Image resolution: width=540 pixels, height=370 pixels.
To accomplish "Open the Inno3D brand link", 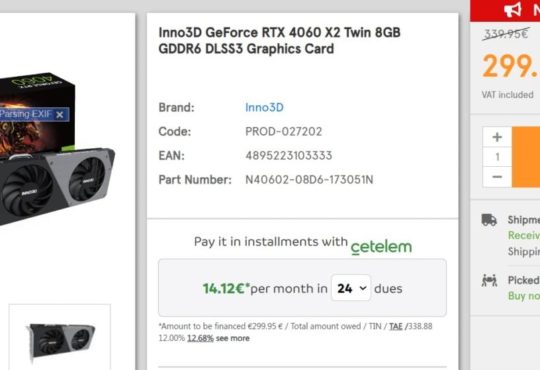I will tap(264, 107).
